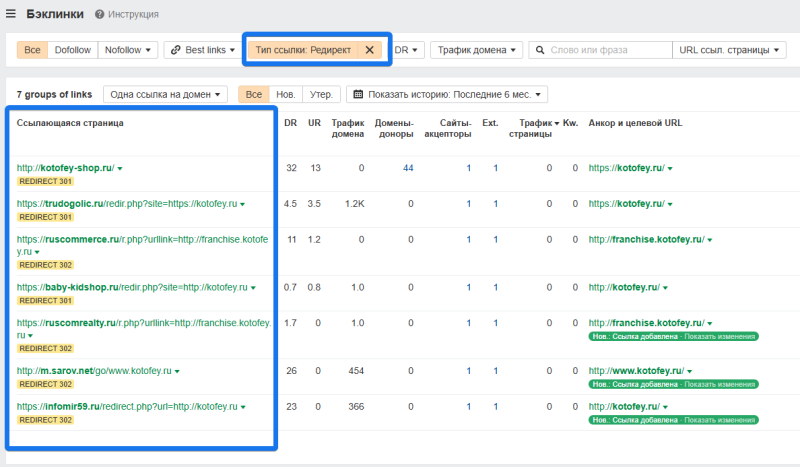
Task: Open the Dofollow filter dropdown
Action: (x=72, y=50)
